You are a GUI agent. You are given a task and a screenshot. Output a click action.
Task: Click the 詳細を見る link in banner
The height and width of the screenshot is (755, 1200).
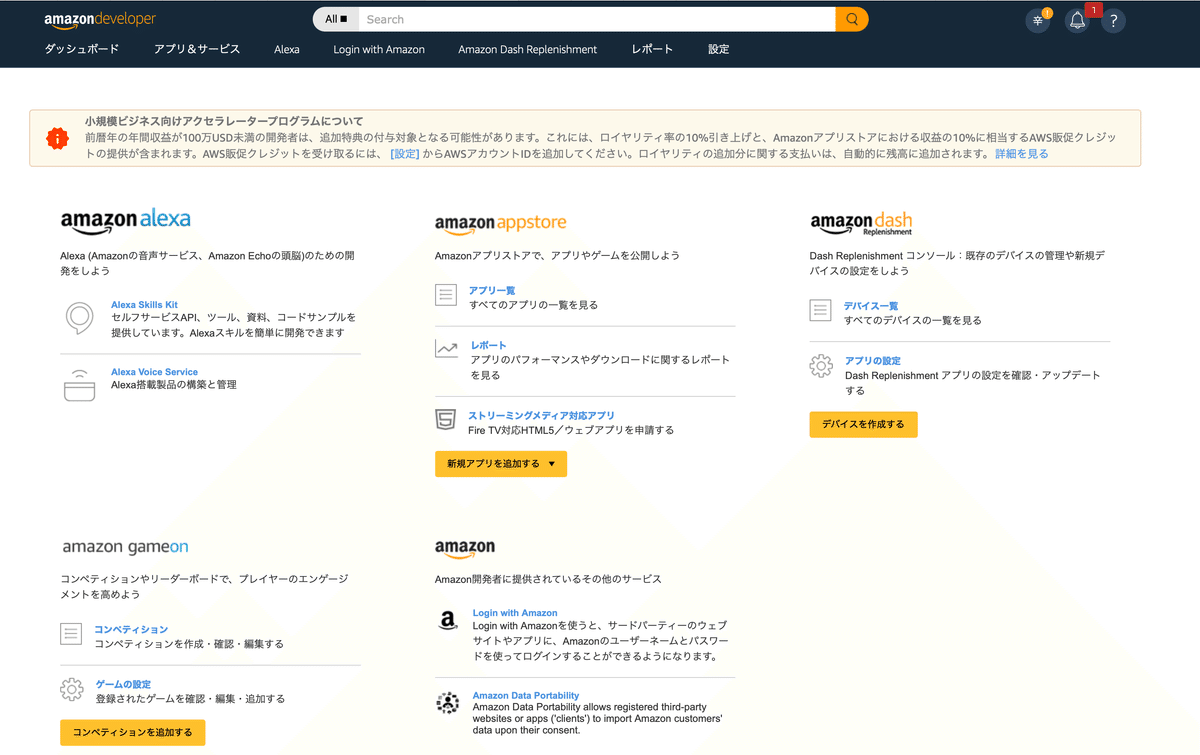(x=1022, y=154)
